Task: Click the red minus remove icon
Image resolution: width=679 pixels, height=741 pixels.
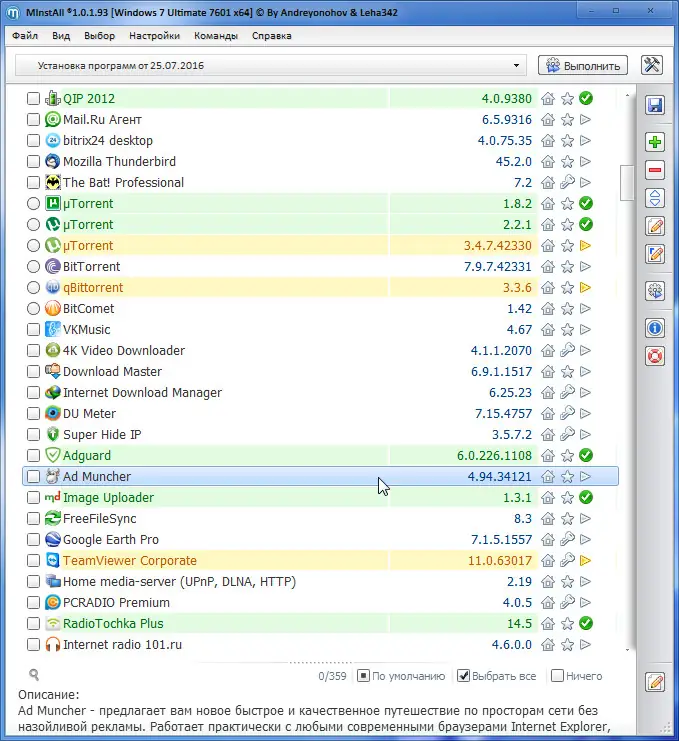Action: point(656,170)
